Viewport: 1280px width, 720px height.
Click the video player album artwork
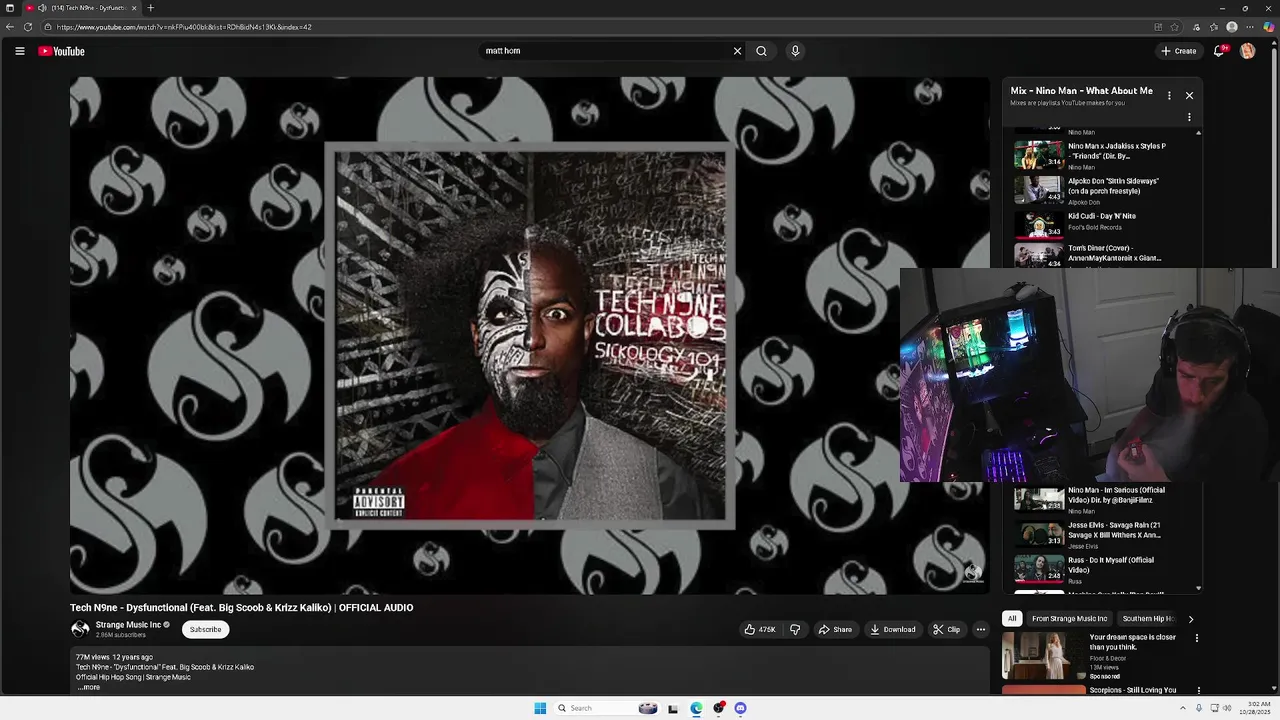click(530, 337)
